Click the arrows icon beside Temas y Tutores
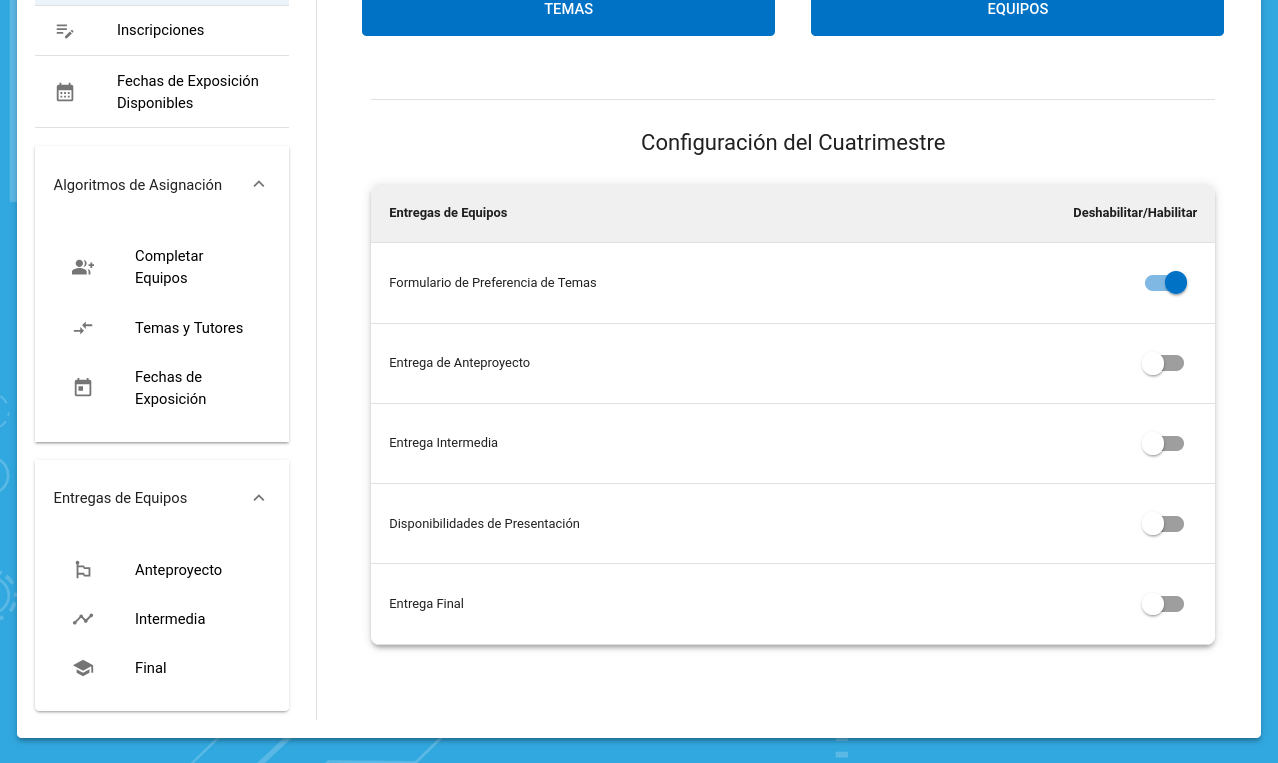The image size is (1278, 763). tap(83, 328)
